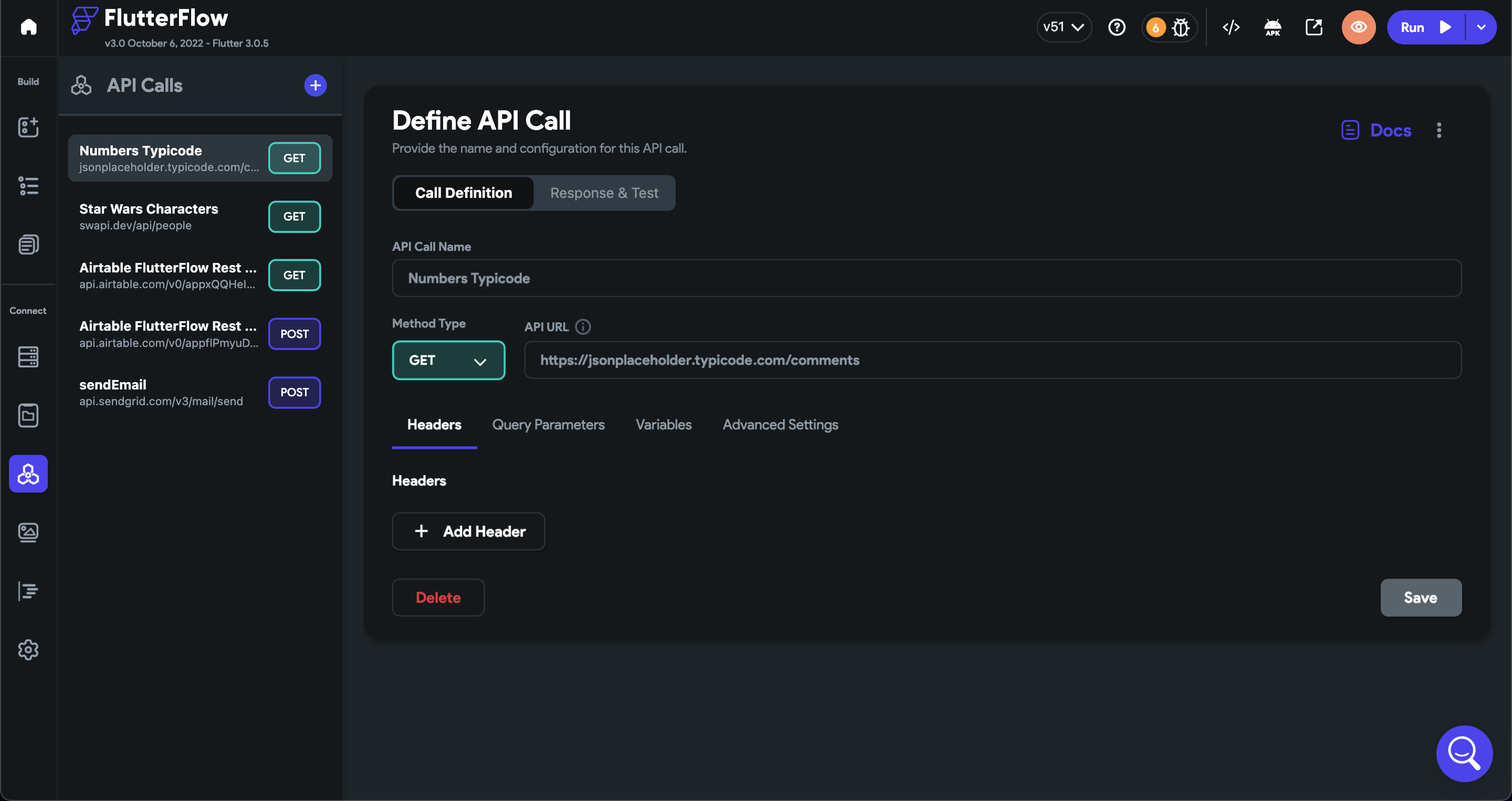The image size is (1512, 801).
Task: Open the Firestore database panel under Connect
Action: [28, 356]
